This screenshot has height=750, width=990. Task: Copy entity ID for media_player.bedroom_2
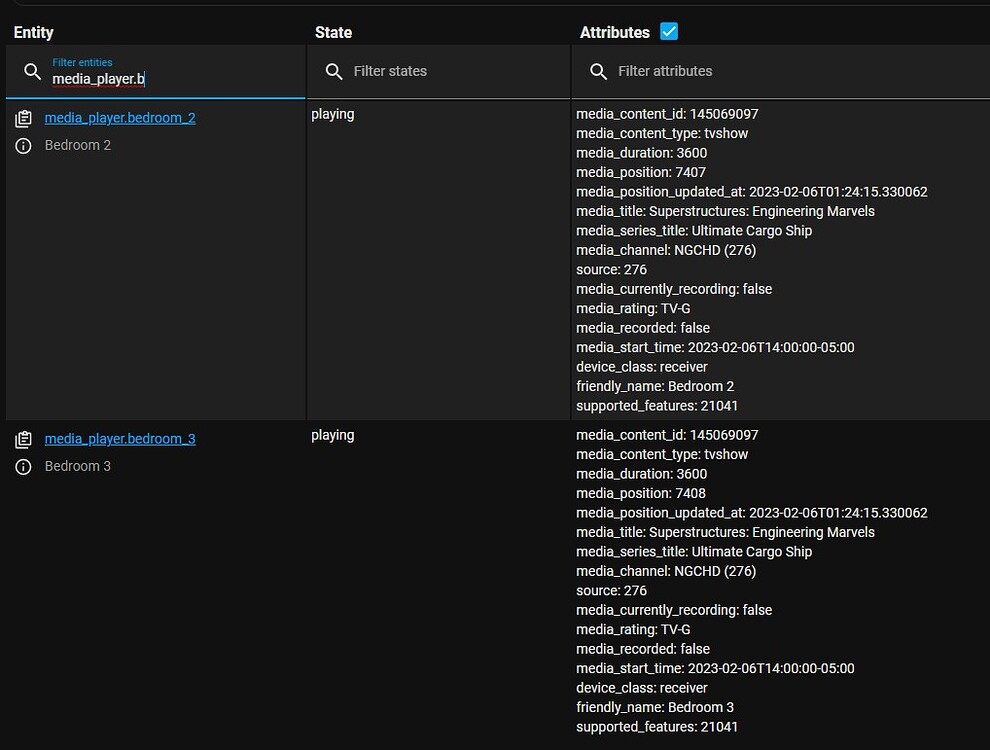24,117
